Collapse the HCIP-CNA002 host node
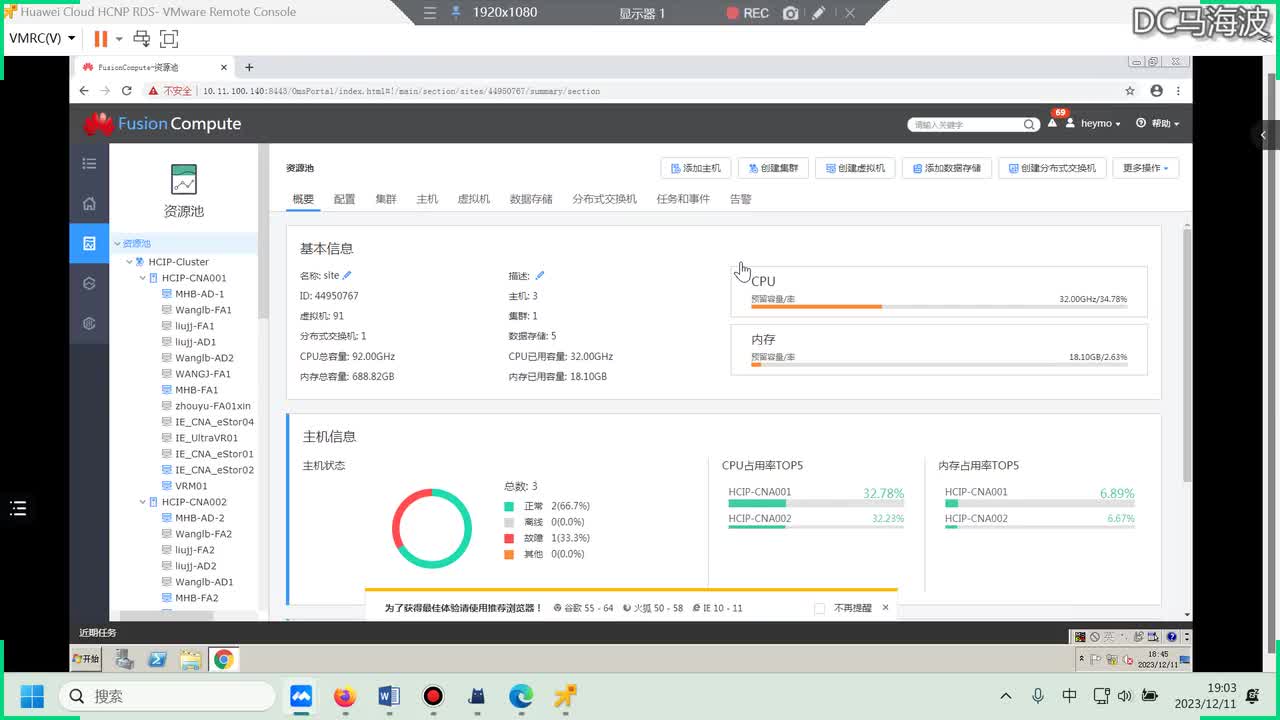Image resolution: width=1280 pixels, height=720 pixels. tap(143, 502)
